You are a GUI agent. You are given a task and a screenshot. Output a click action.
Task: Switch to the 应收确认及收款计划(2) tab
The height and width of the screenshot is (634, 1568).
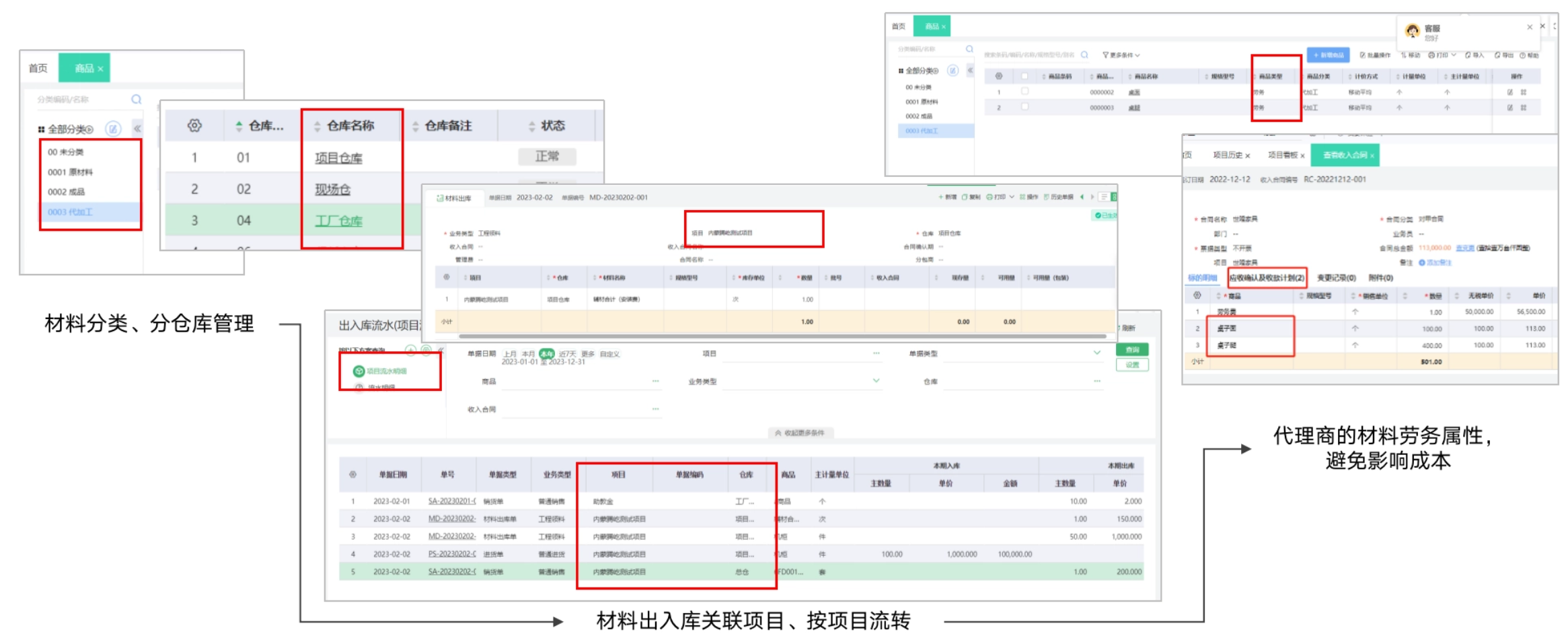click(x=1267, y=278)
